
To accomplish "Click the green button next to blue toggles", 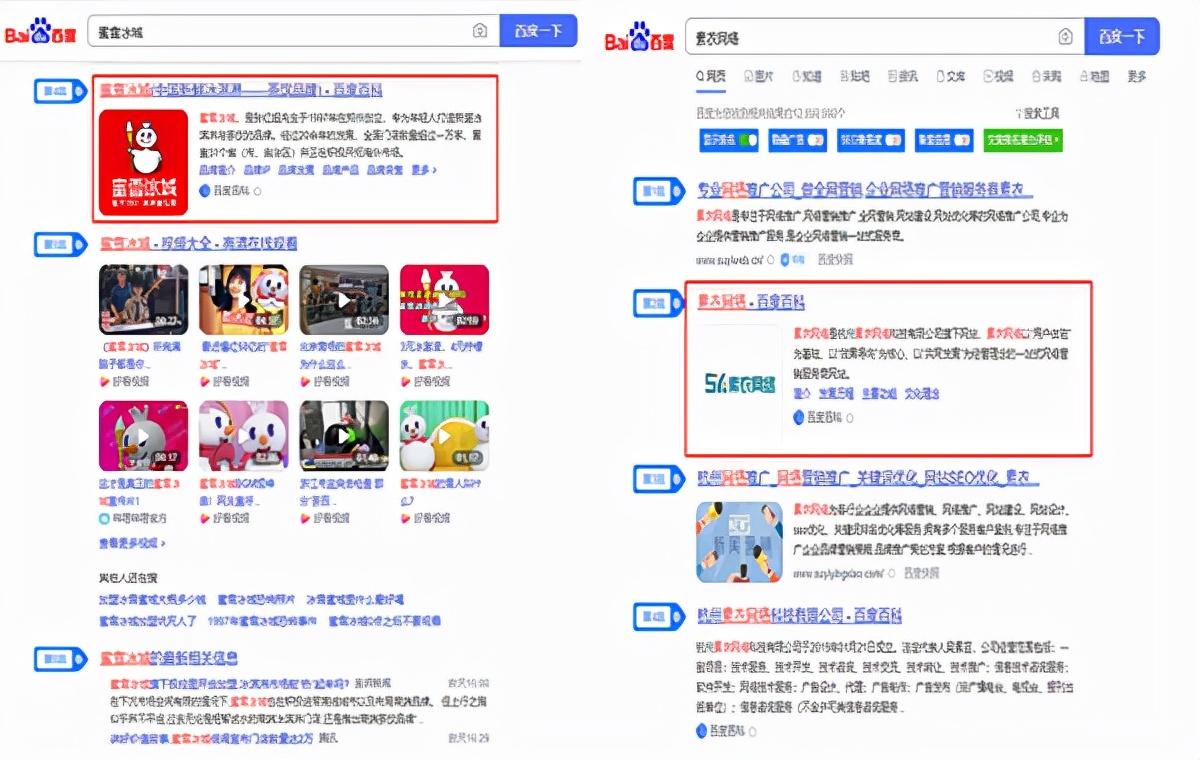I will coord(1022,140).
